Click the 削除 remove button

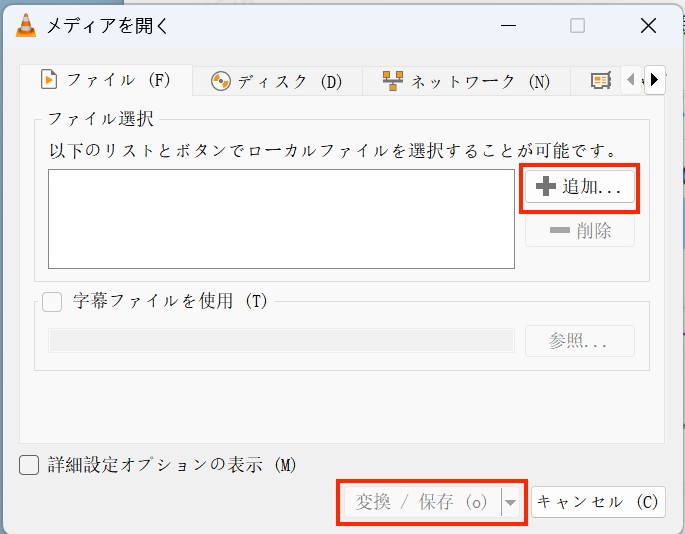580,230
